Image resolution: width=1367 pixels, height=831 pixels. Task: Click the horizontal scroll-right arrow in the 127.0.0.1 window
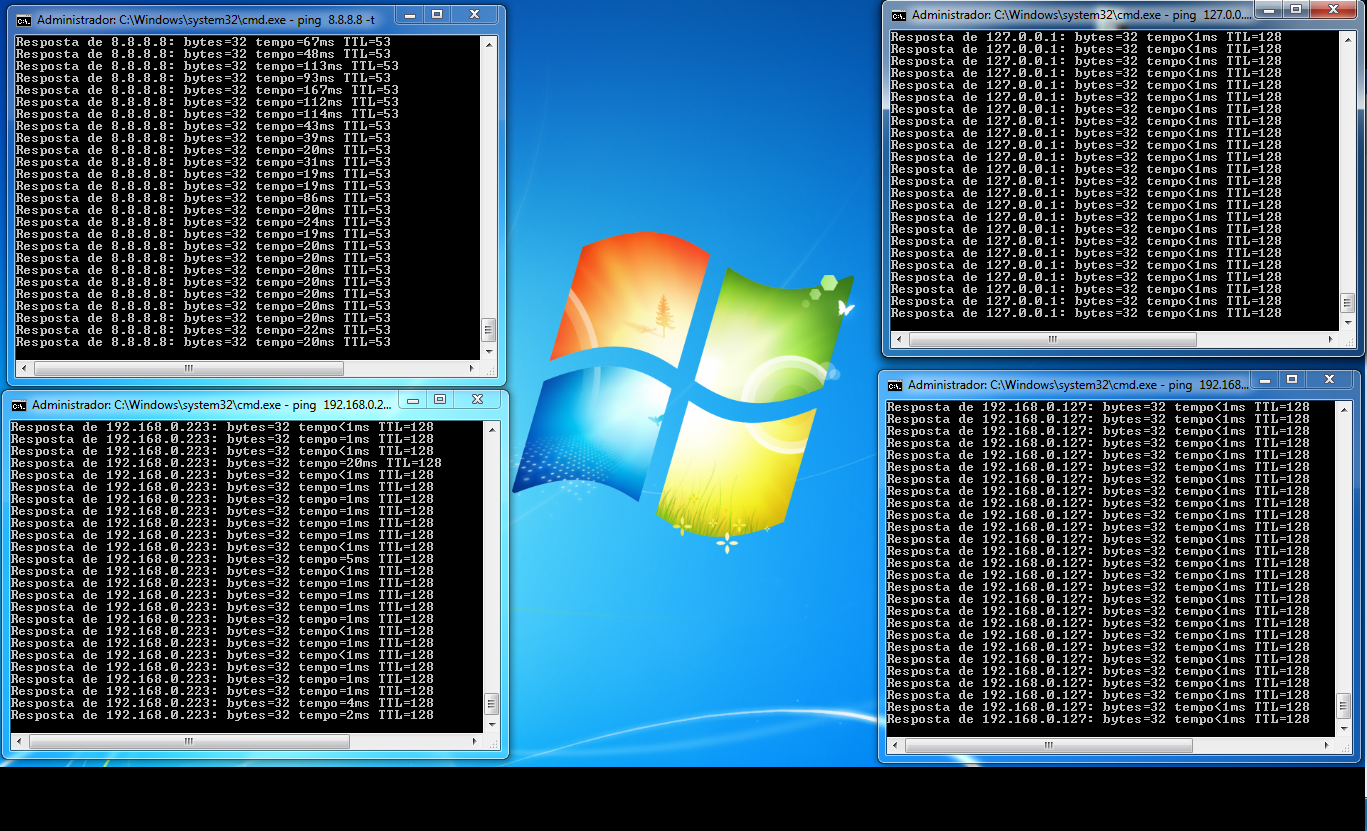coord(1330,339)
